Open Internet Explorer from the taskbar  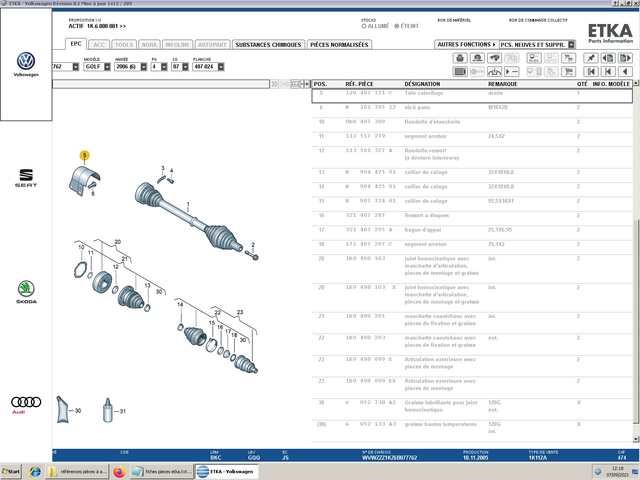35,471
